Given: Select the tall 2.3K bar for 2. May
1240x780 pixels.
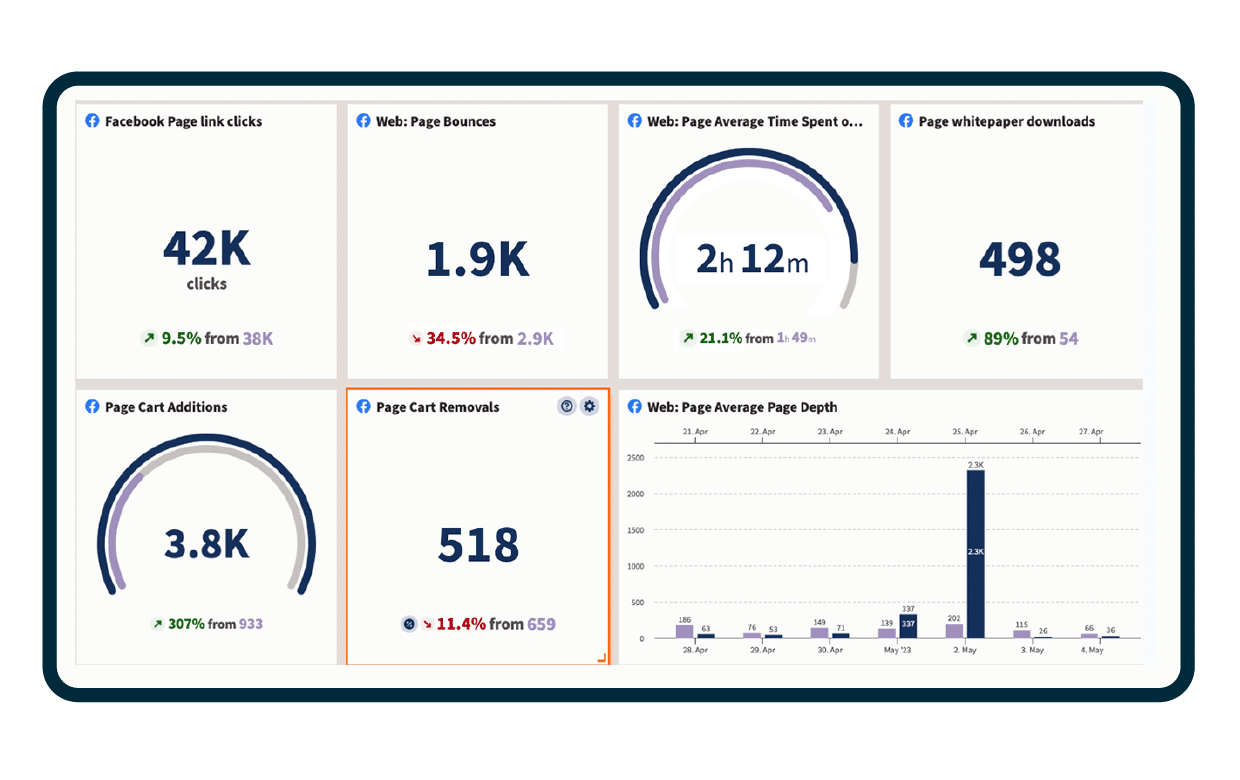Looking at the screenshot, I should (975, 554).
